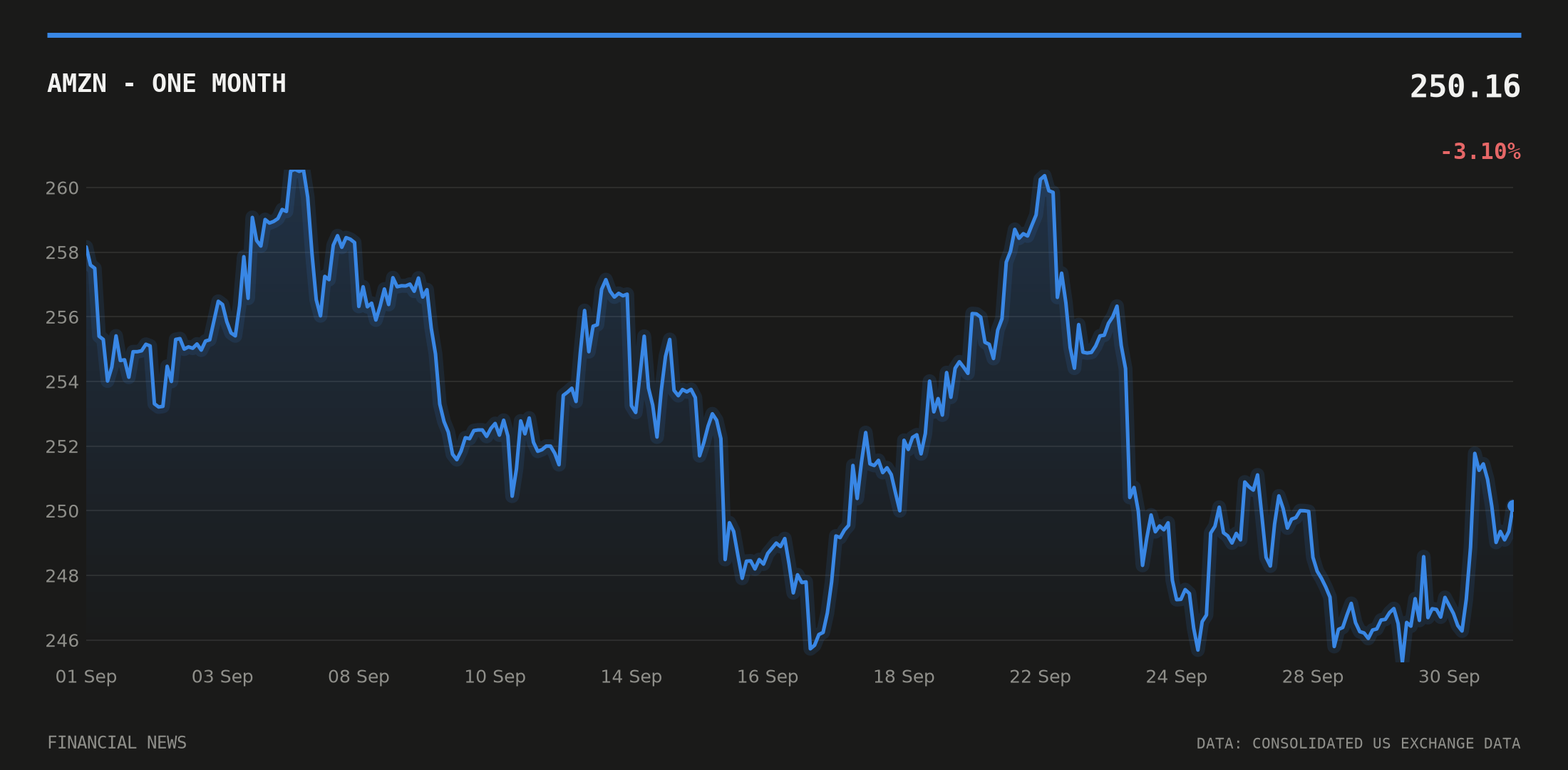The image size is (1568, 770).
Task: Click the DATA: CONSOLIDATED US EXCHANGE DATA credit
Action: 1358,744
